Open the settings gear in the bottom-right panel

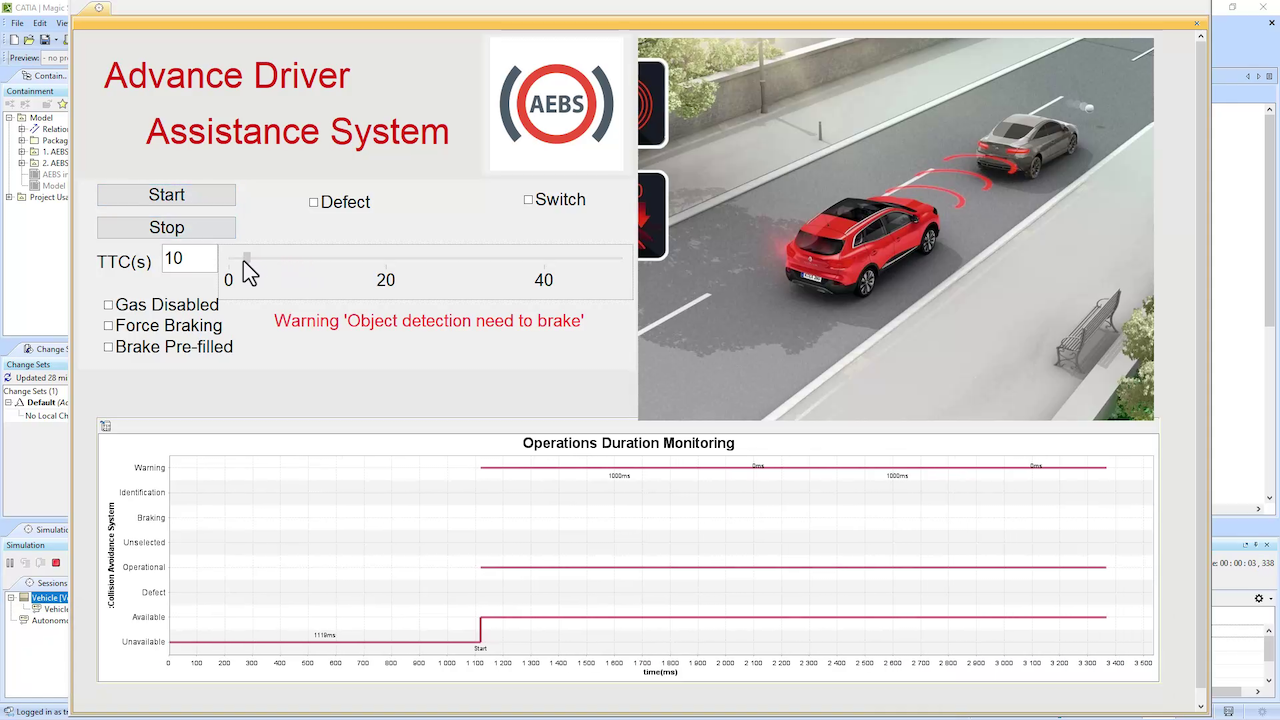point(1258,598)
